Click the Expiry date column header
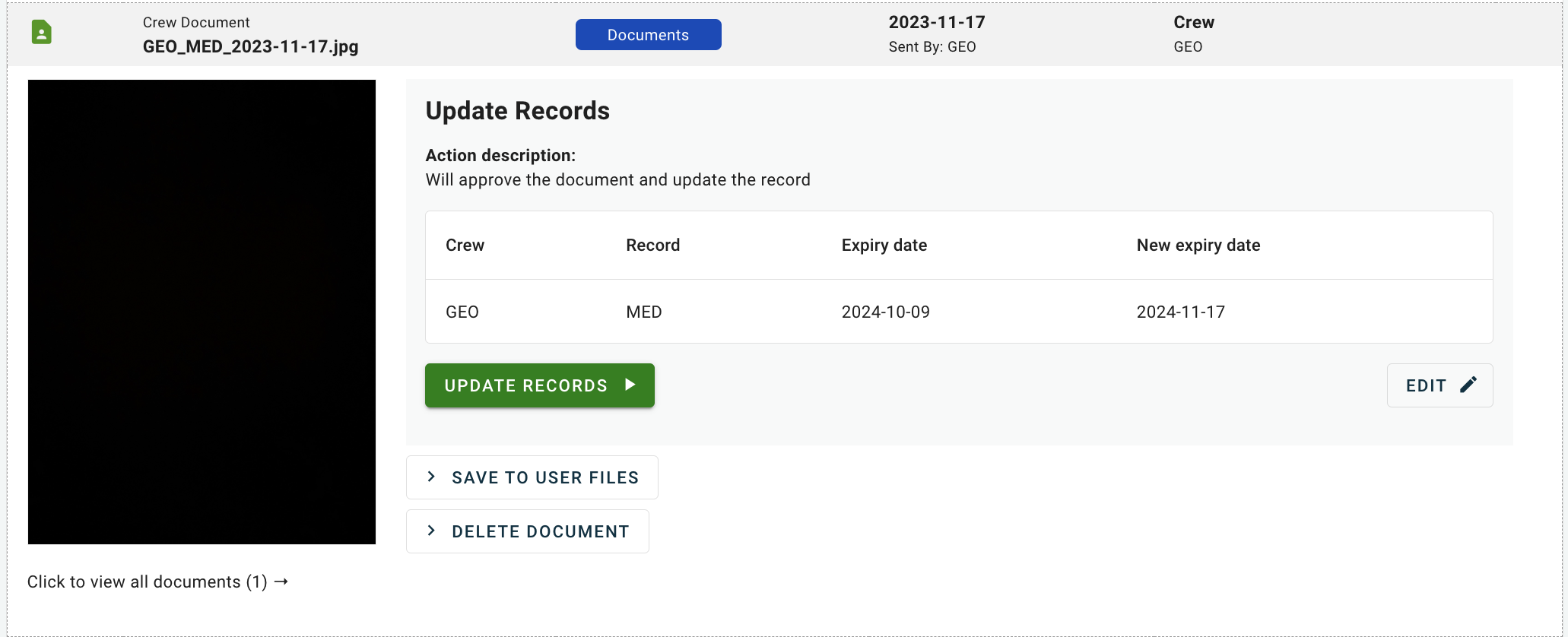The width and height of the screenshot is (1568, 637). [x=884, y=245]
